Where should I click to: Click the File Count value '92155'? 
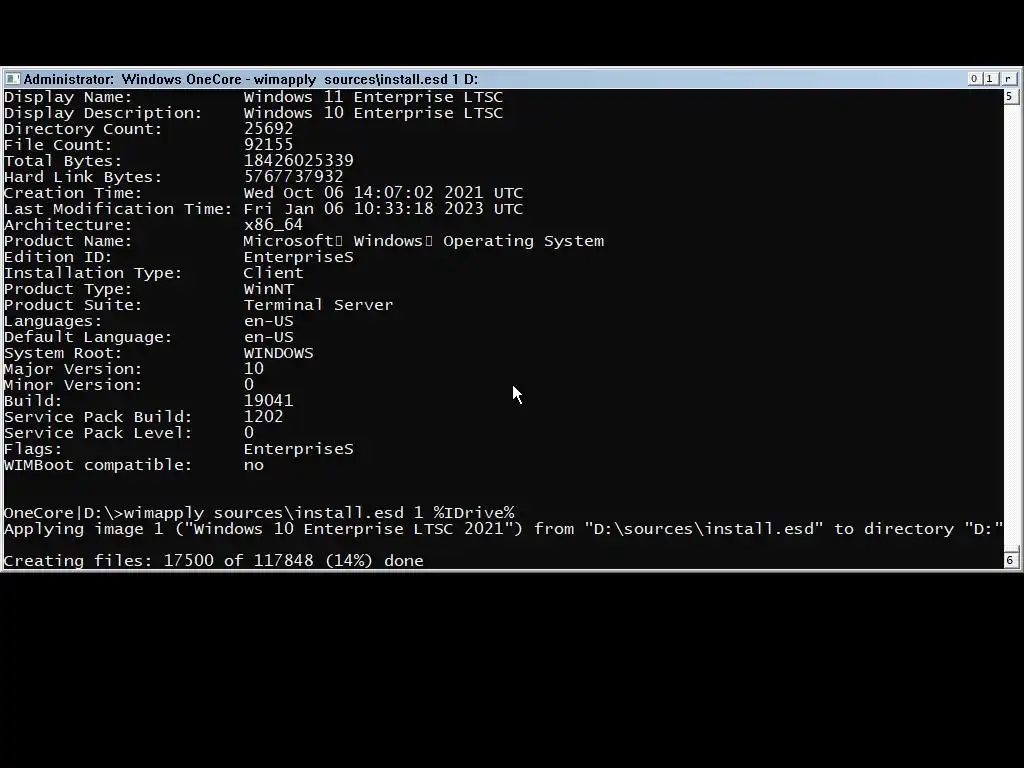point(268,145)
